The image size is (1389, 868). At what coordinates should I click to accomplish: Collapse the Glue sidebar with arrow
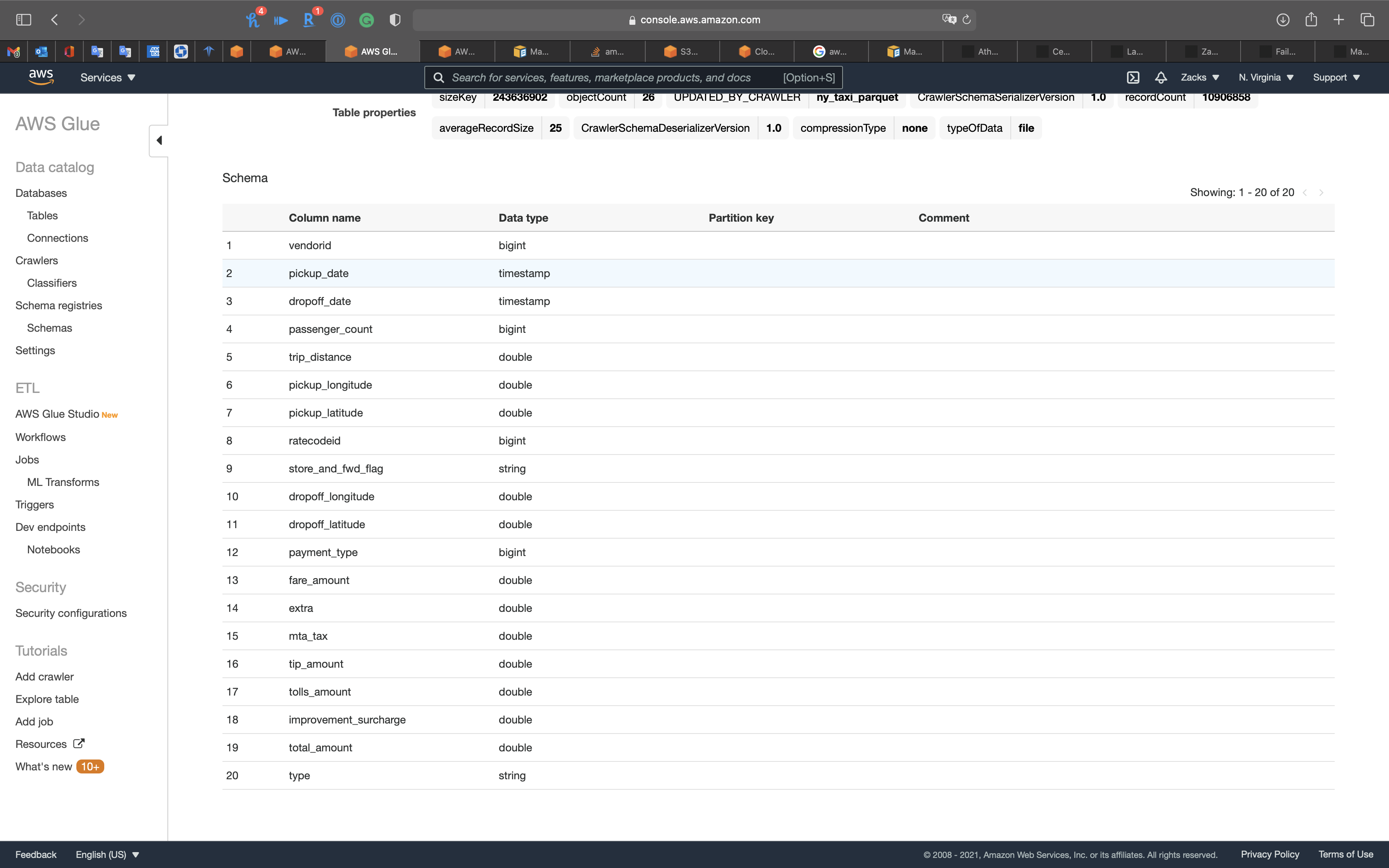(159, 141)
